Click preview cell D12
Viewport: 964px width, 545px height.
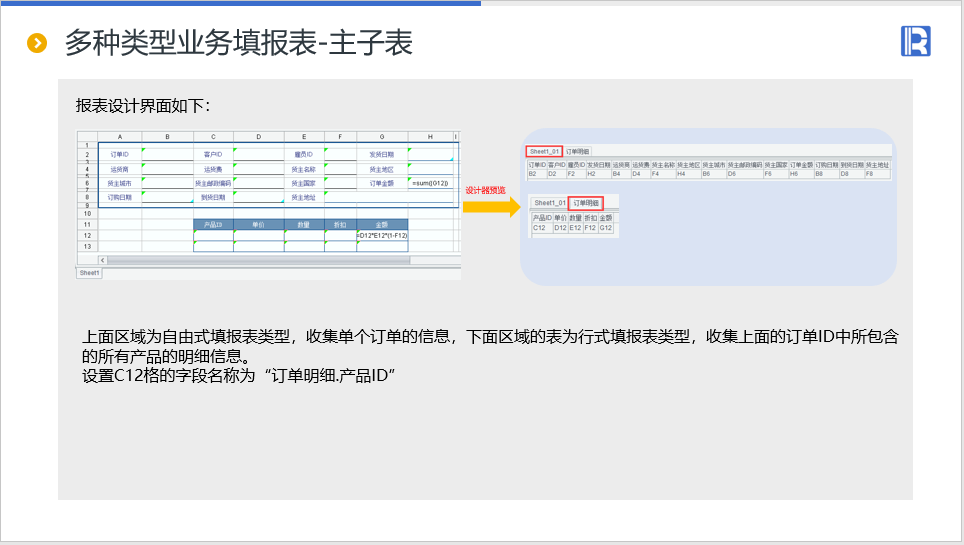[561, 228]
